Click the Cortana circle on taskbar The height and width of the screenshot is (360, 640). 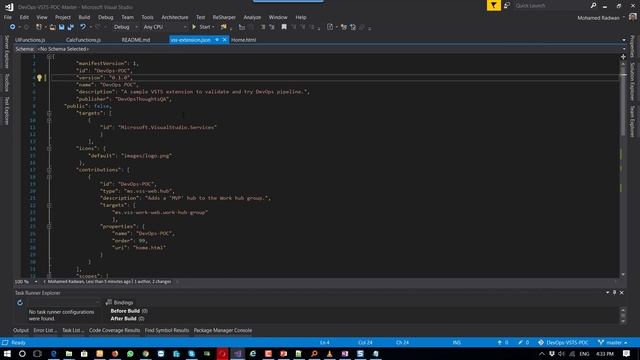coord(22,353)
